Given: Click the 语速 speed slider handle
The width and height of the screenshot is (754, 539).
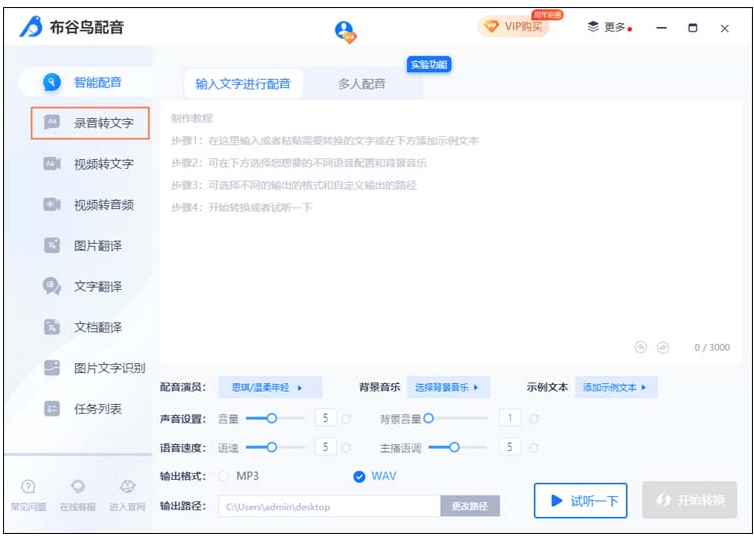Looking at the screenshot, I should (x=271, y=447).
